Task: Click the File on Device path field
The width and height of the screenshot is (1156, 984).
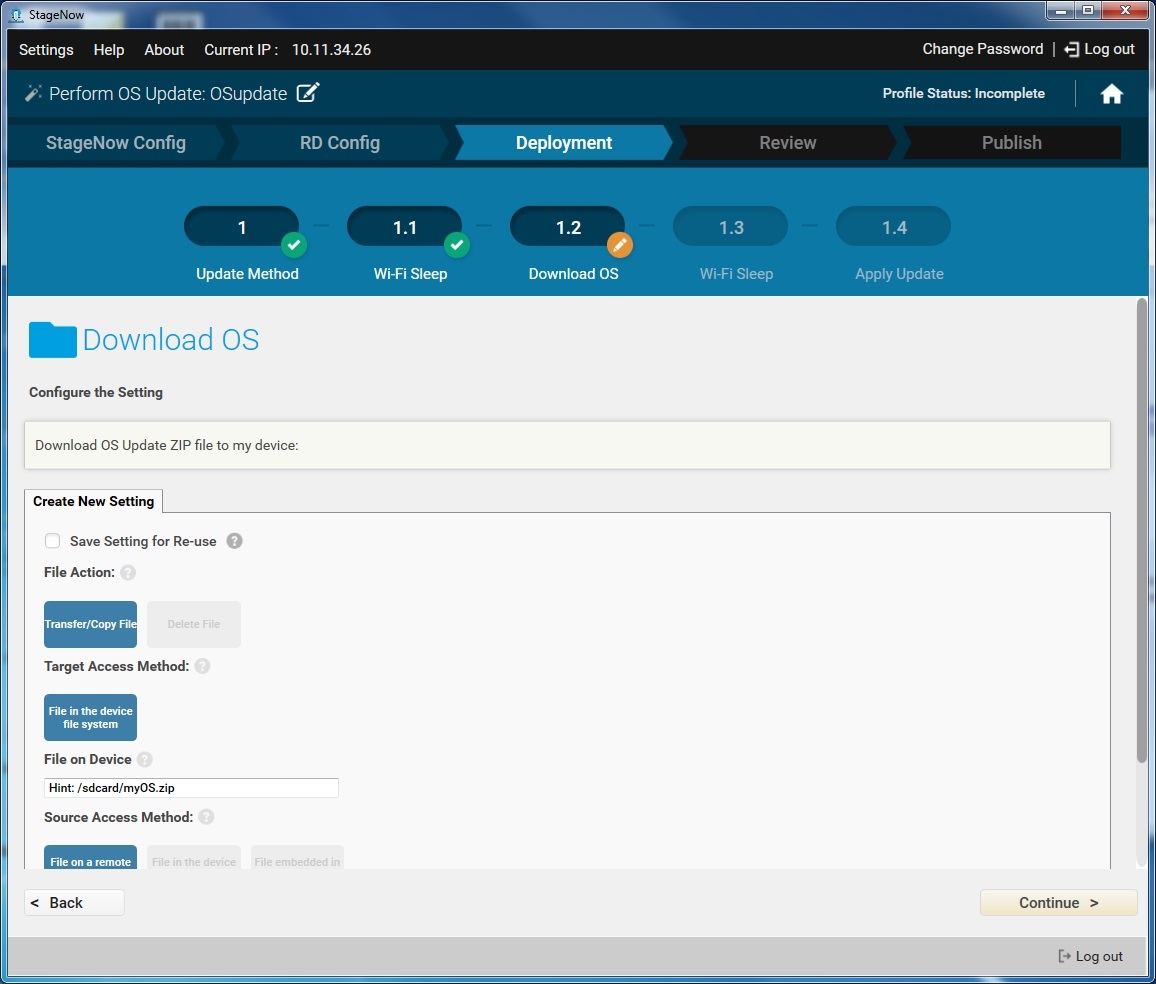Action: tap(191, 788)
